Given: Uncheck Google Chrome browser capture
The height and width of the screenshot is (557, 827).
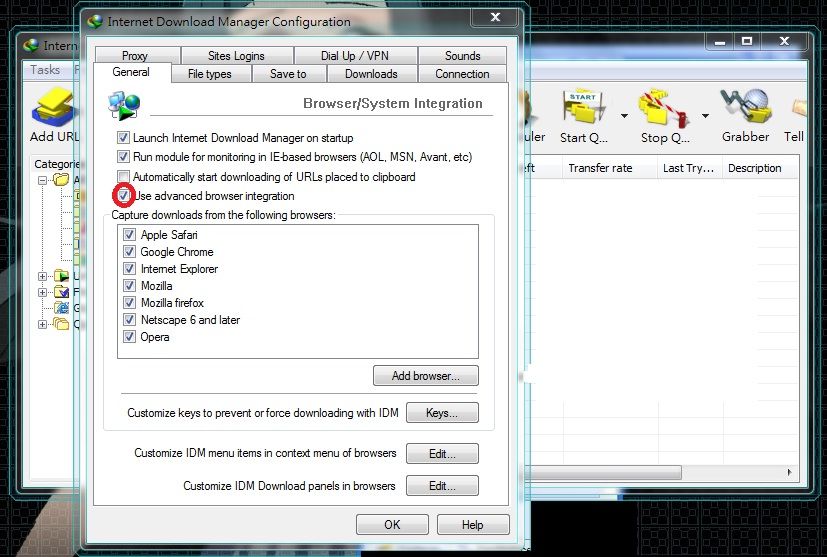Looking at the screenshot, I should [x=129, y=251].
